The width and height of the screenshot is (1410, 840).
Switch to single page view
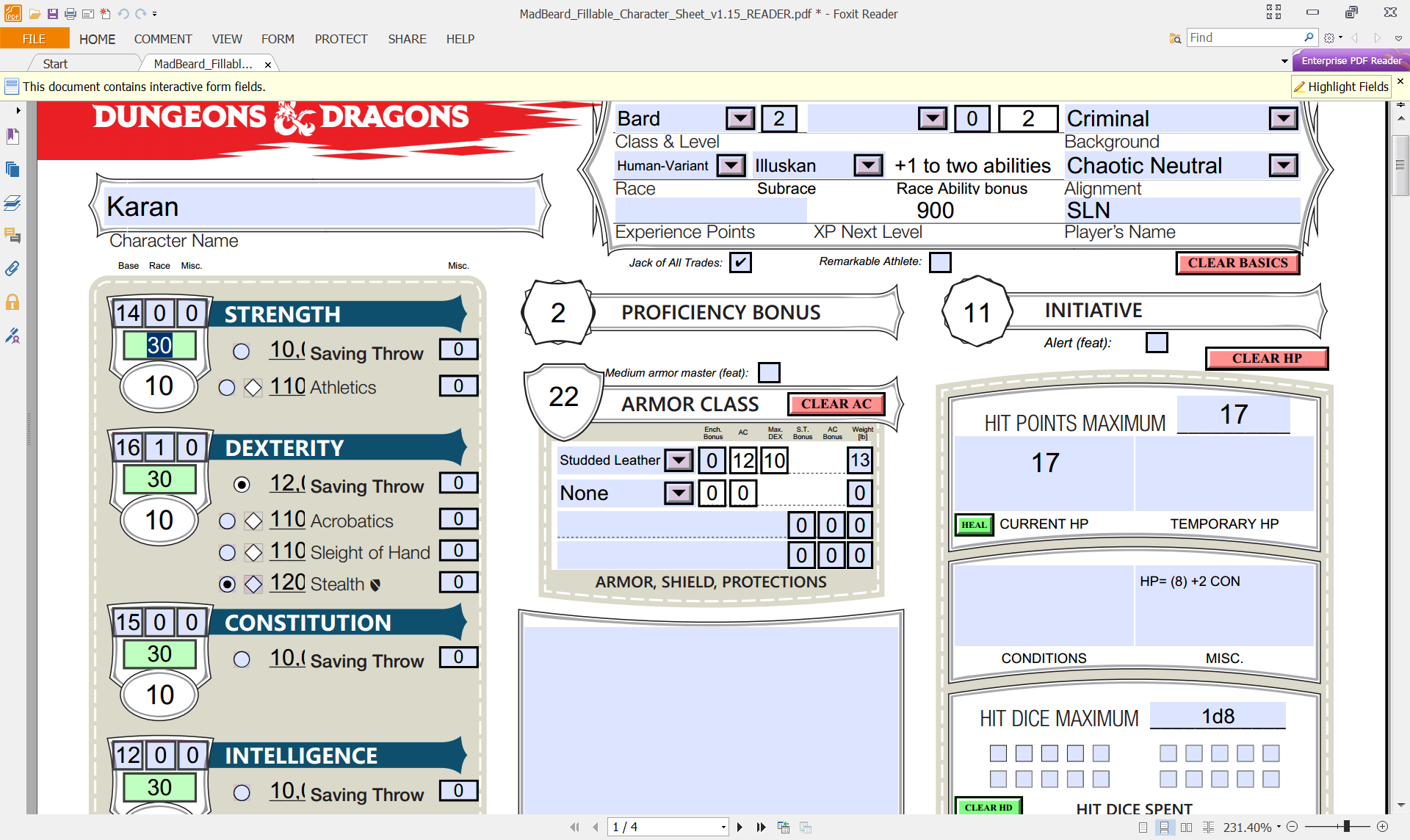pyautogui.click(x=1143, y=828)
